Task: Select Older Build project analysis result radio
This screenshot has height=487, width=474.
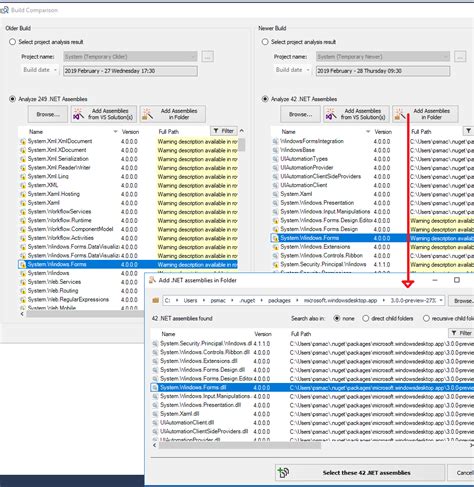Action: pyautogui.click(x=13, y=42)
